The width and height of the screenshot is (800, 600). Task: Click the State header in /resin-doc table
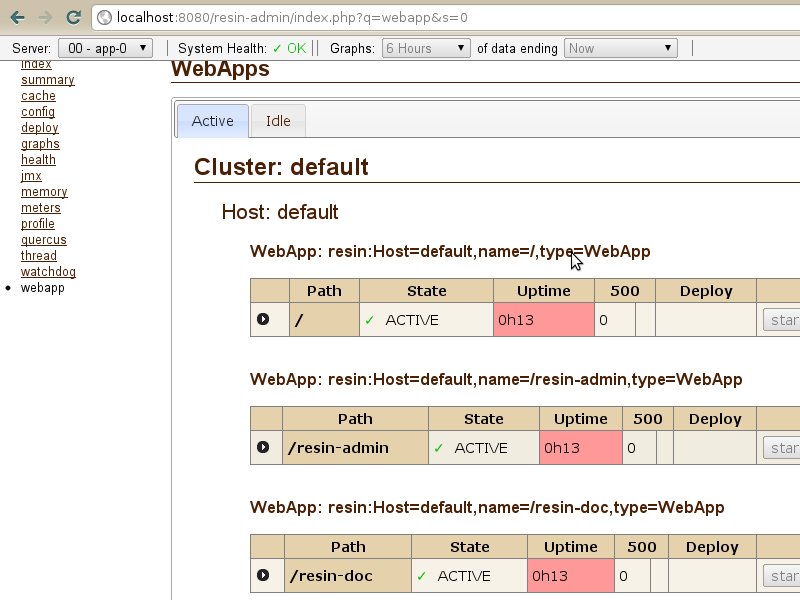[x=469, y=547]
